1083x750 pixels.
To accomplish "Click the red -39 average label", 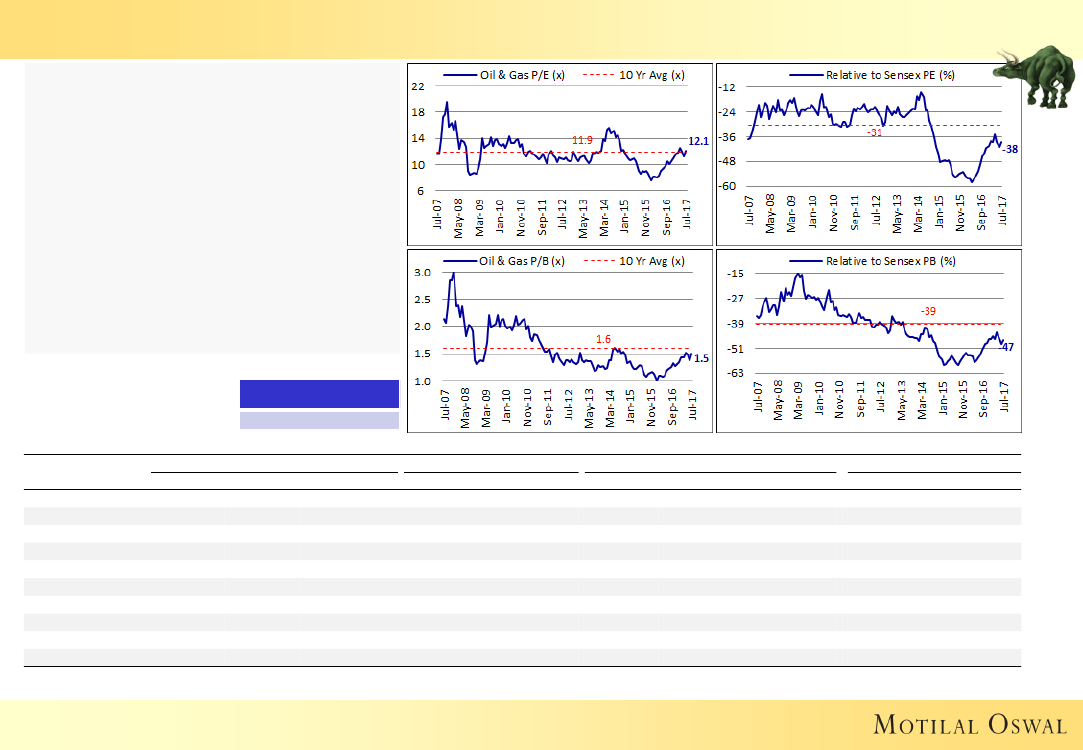I will tap(928, 312).
